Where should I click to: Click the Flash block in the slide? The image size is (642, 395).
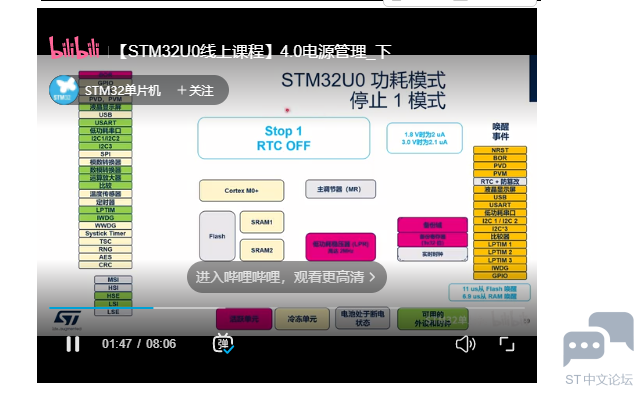point(217,236)
